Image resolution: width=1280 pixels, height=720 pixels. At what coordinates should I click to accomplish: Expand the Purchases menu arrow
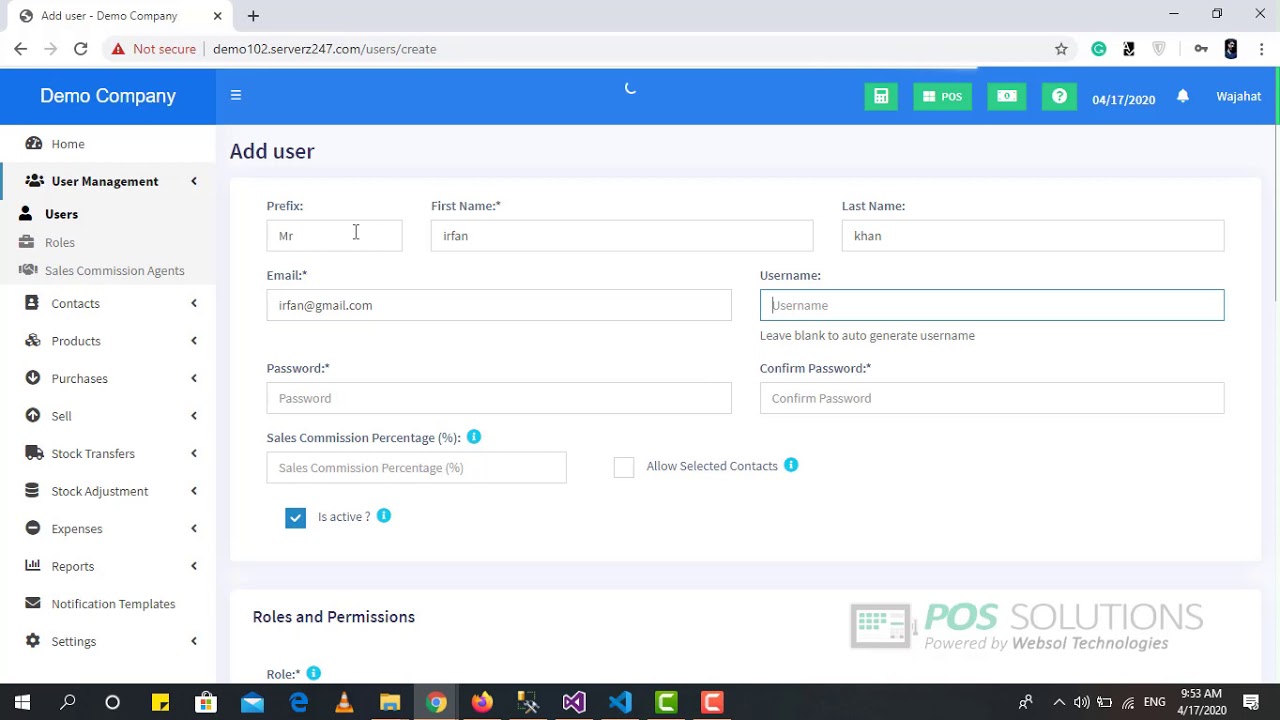(x=194, y=378)
